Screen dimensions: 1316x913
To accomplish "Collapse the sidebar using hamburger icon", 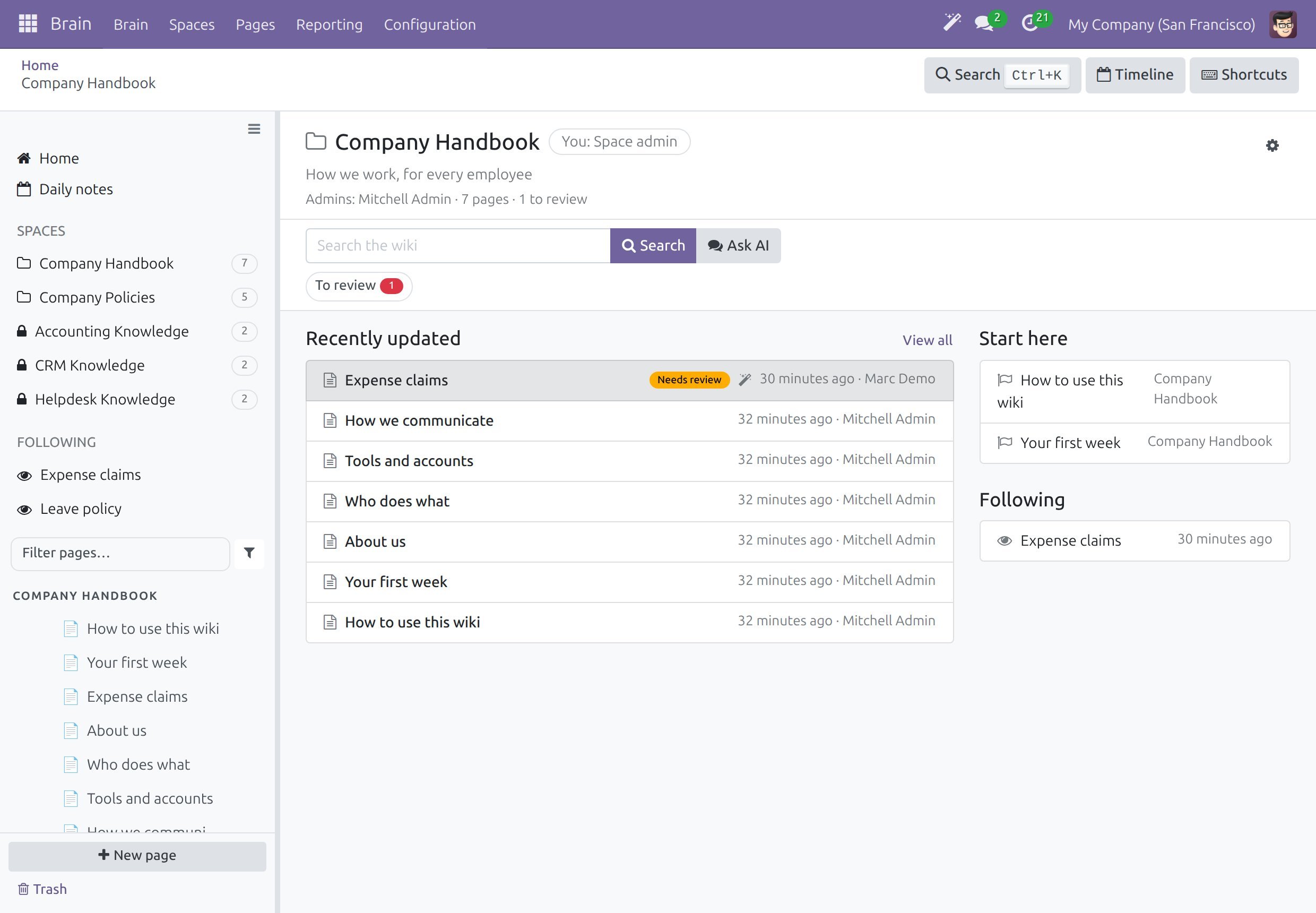I will click(x=254, y=128).
